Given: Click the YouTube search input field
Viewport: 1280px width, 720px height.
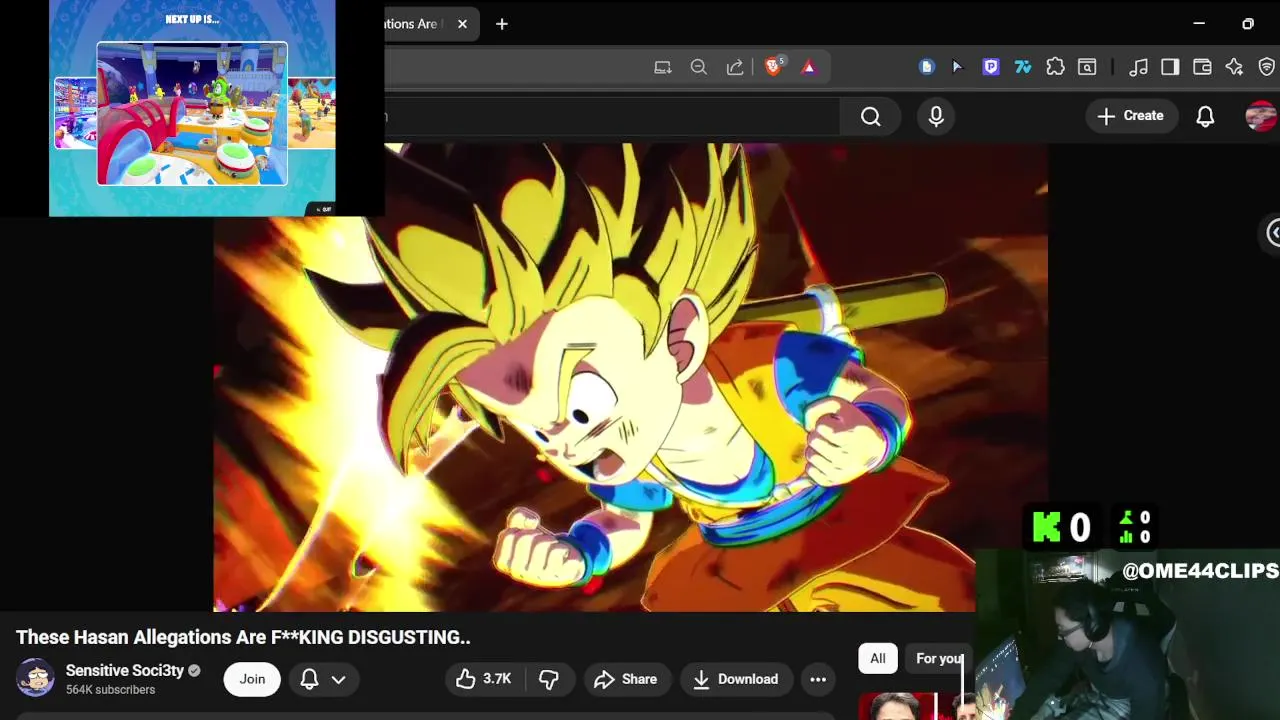Looking at the screenshot, I should point(612,116).
